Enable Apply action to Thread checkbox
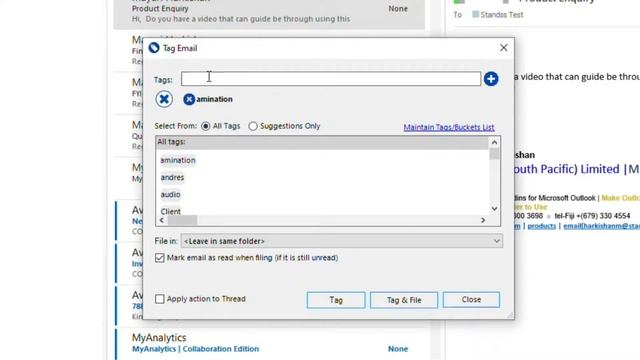Image resolution: width=640 pixels, height=360 pixels. click(160, 299)
